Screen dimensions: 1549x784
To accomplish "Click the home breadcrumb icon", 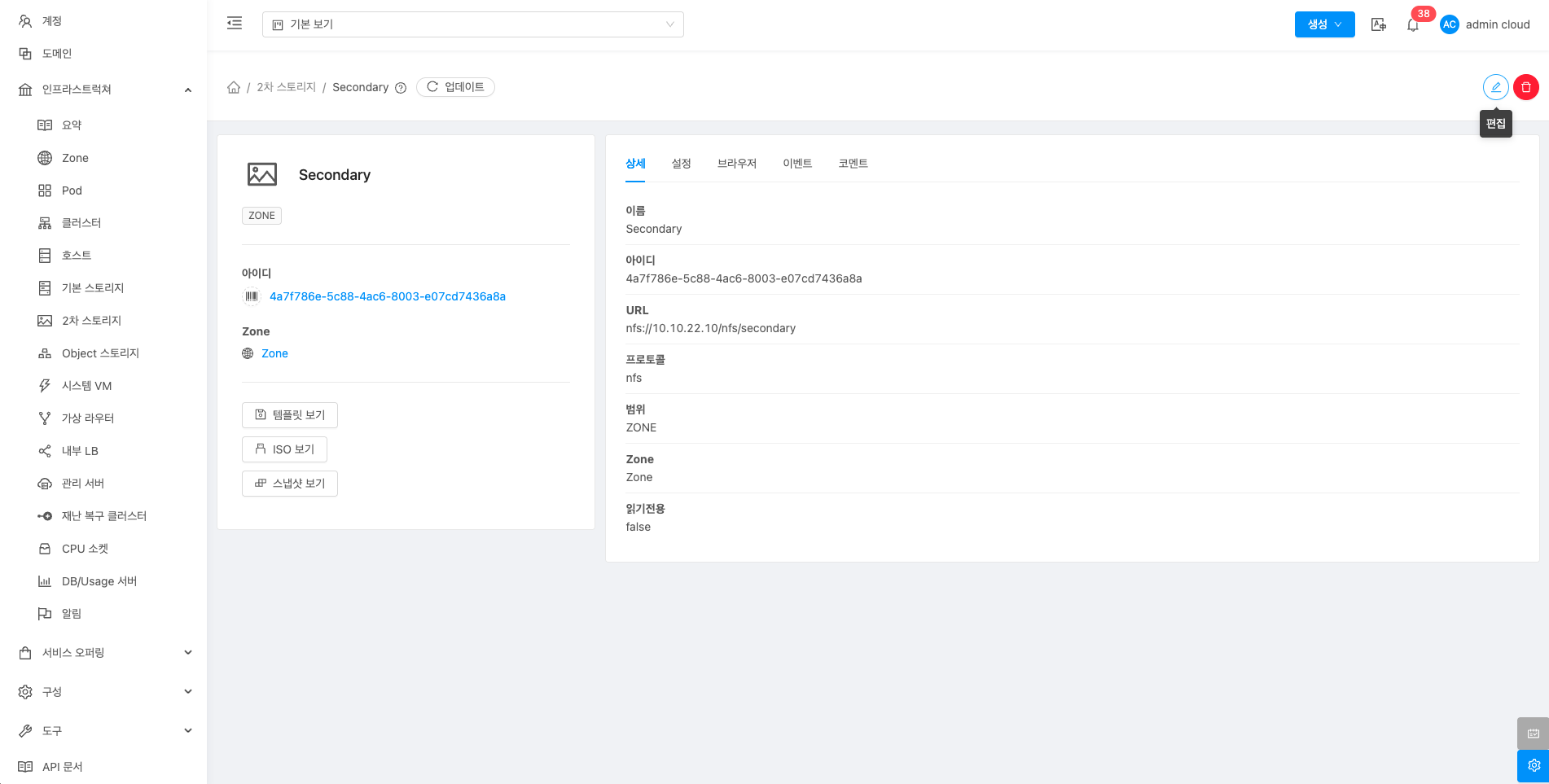I will tap(234, 87).
